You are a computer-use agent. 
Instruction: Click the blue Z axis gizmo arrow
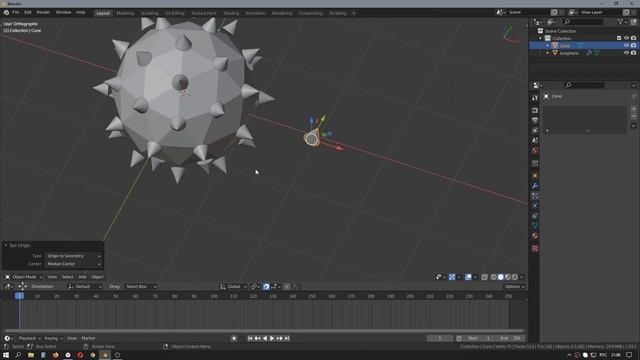point(311,120)
